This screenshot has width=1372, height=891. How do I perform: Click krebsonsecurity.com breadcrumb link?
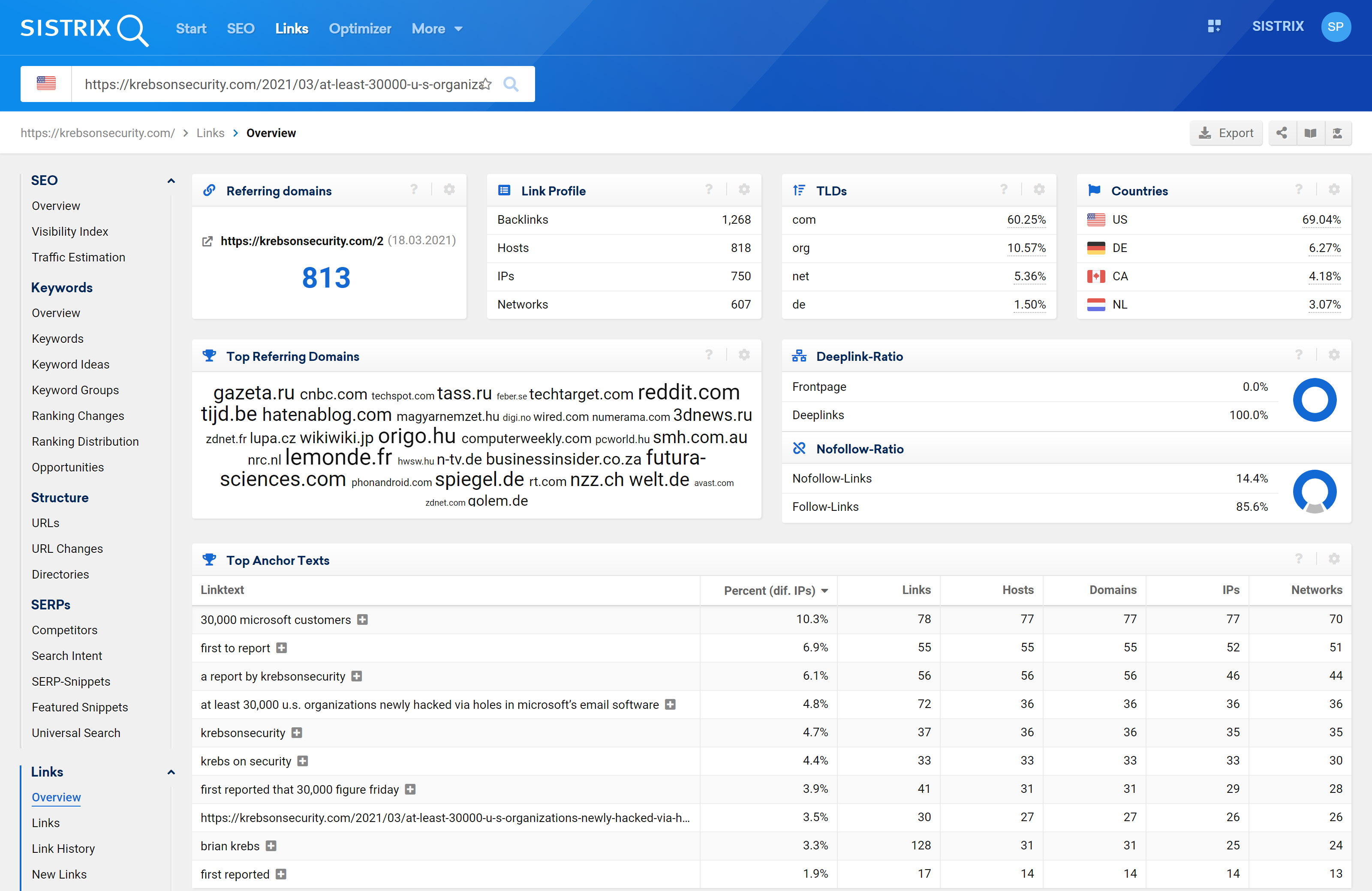click(x=97, y=133)
